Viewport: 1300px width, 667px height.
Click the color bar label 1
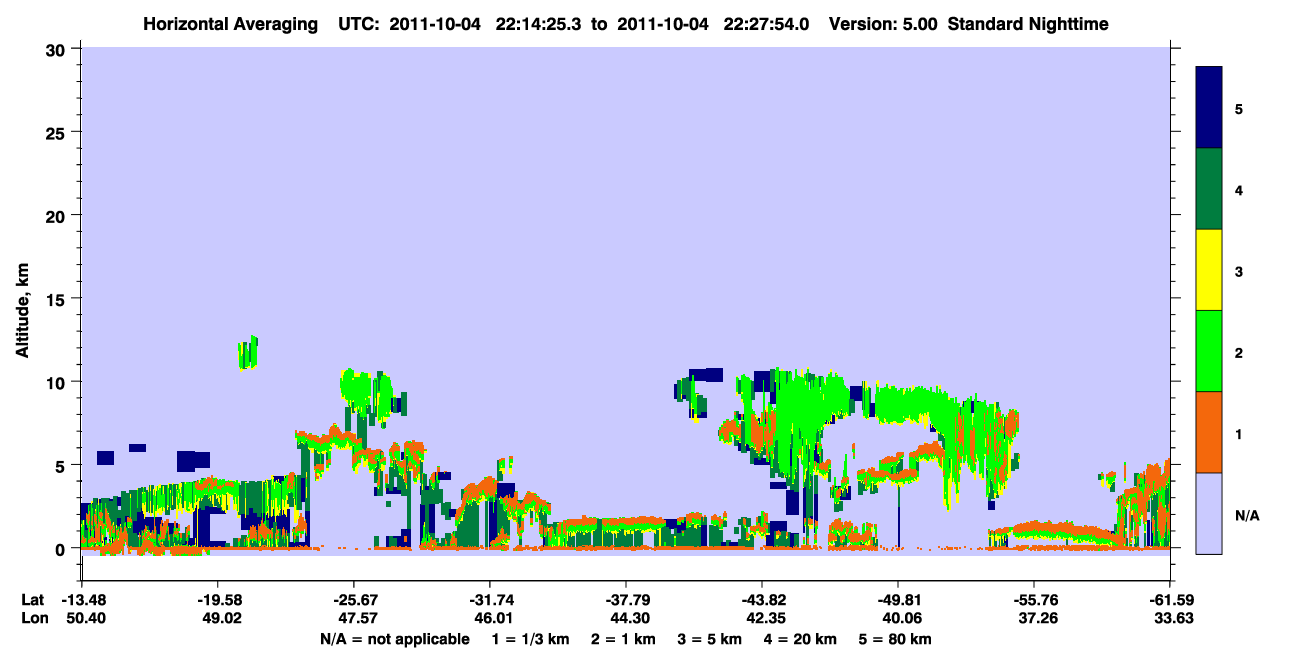tap(1239, 432)
